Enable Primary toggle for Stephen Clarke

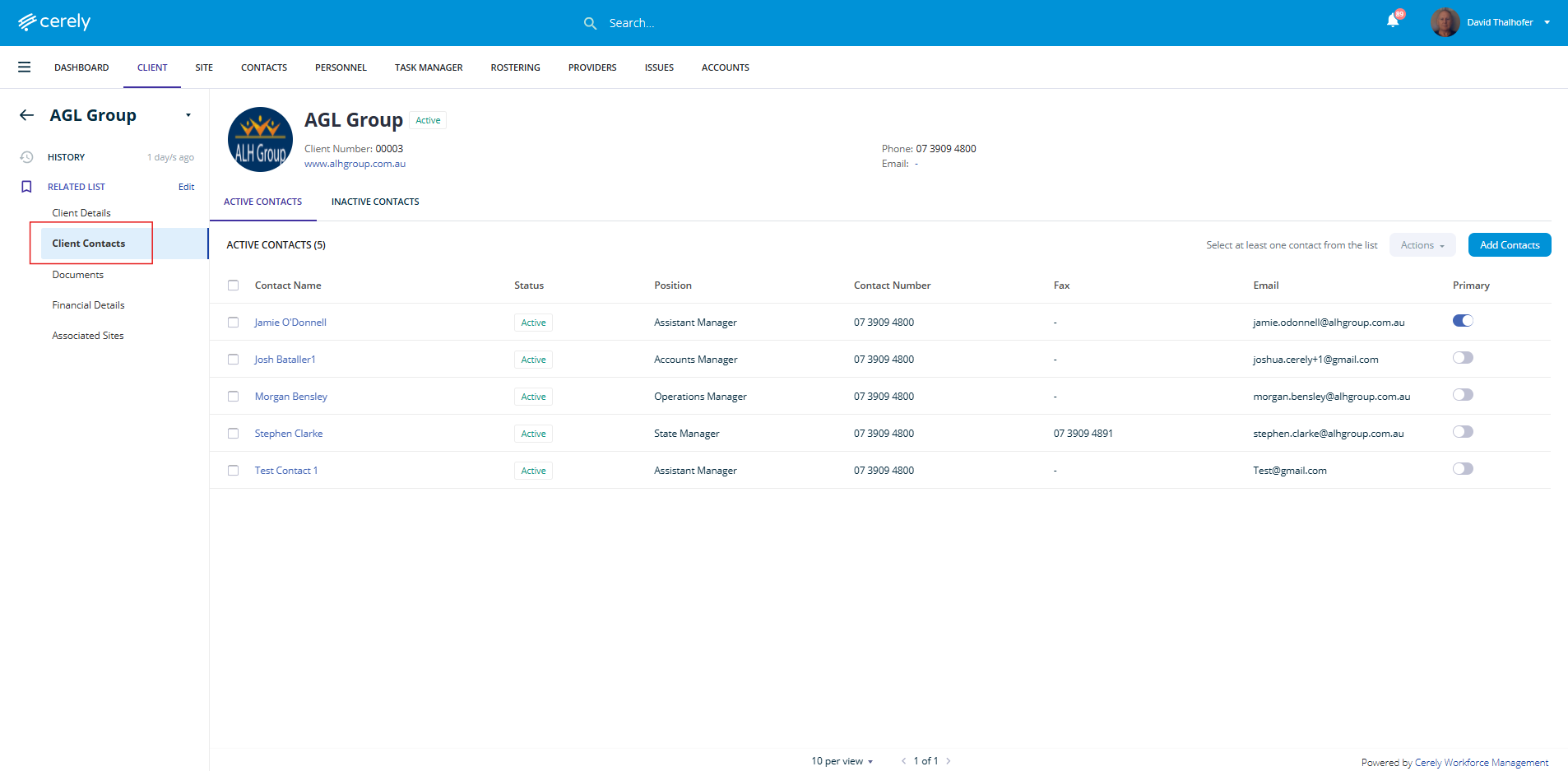pos(1463,432)
